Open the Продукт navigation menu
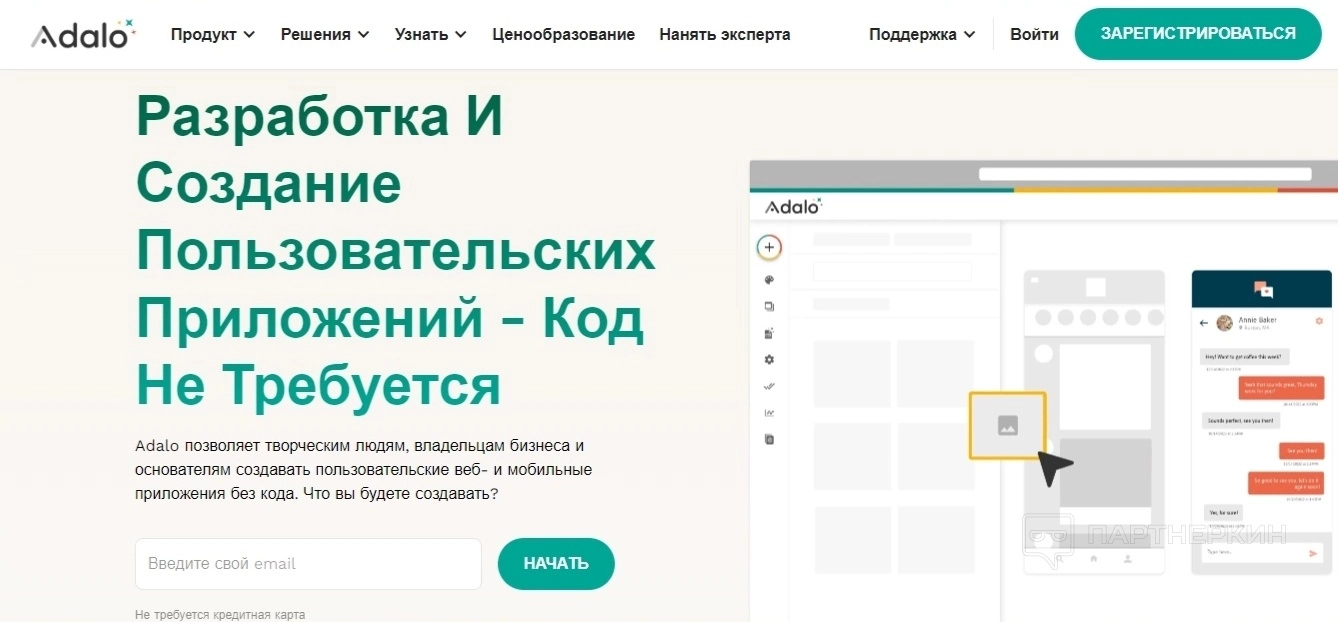The height and width of the screenshot is (622, 1338). (x=213, y=34)
